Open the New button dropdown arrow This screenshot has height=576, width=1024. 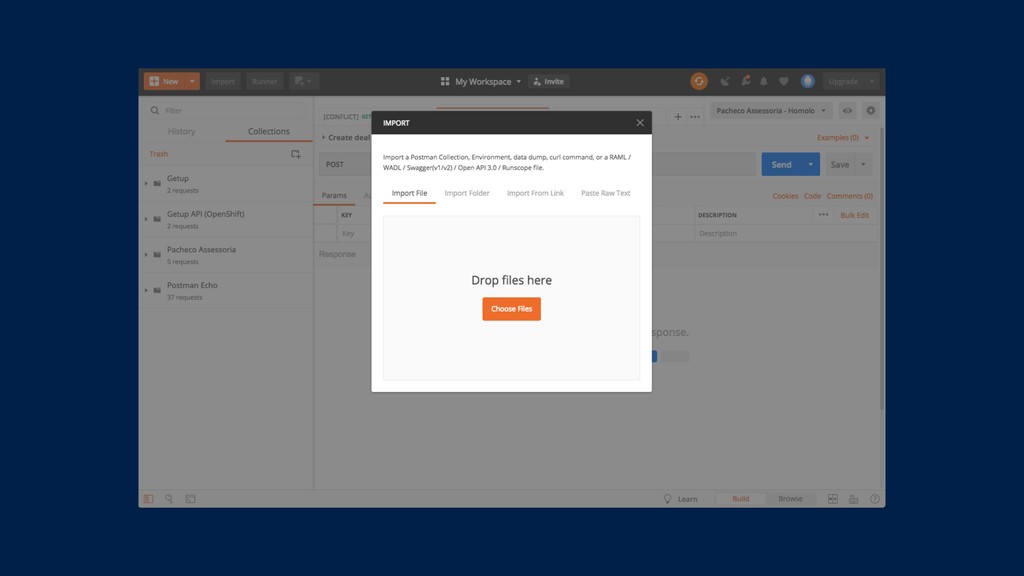coord(192,82)
